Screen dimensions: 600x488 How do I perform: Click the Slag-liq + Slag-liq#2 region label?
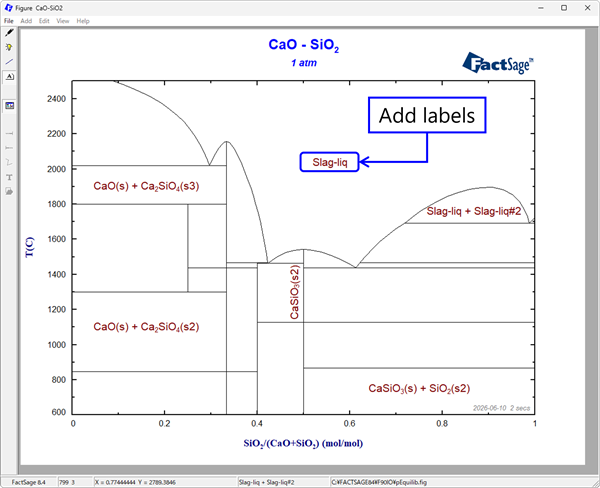click(x=474, y=211)
